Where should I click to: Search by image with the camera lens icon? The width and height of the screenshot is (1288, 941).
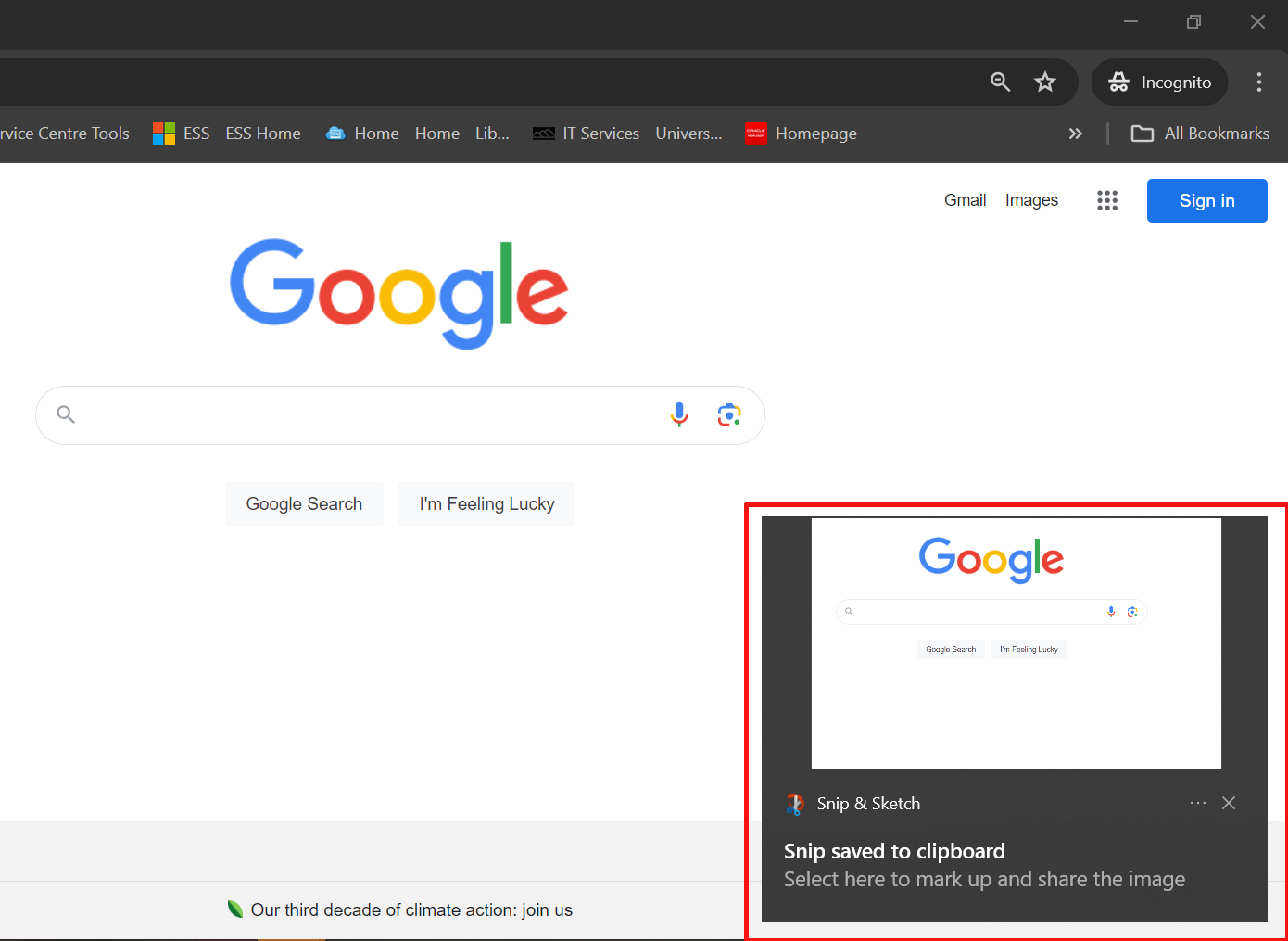pyautogui.click(x=729, y=414)
